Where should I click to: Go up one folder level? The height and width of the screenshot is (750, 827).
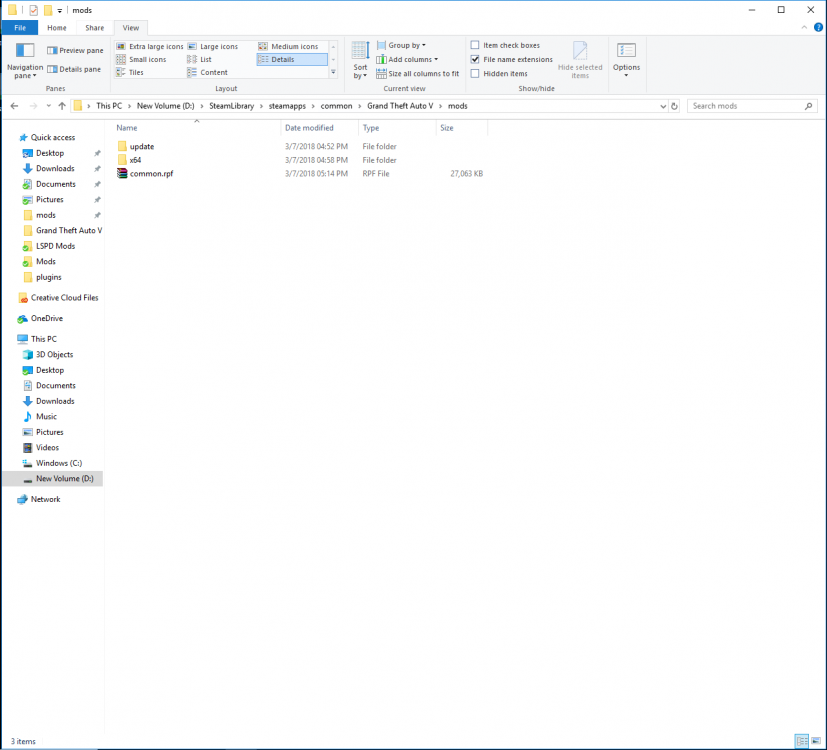coord(62,106)
